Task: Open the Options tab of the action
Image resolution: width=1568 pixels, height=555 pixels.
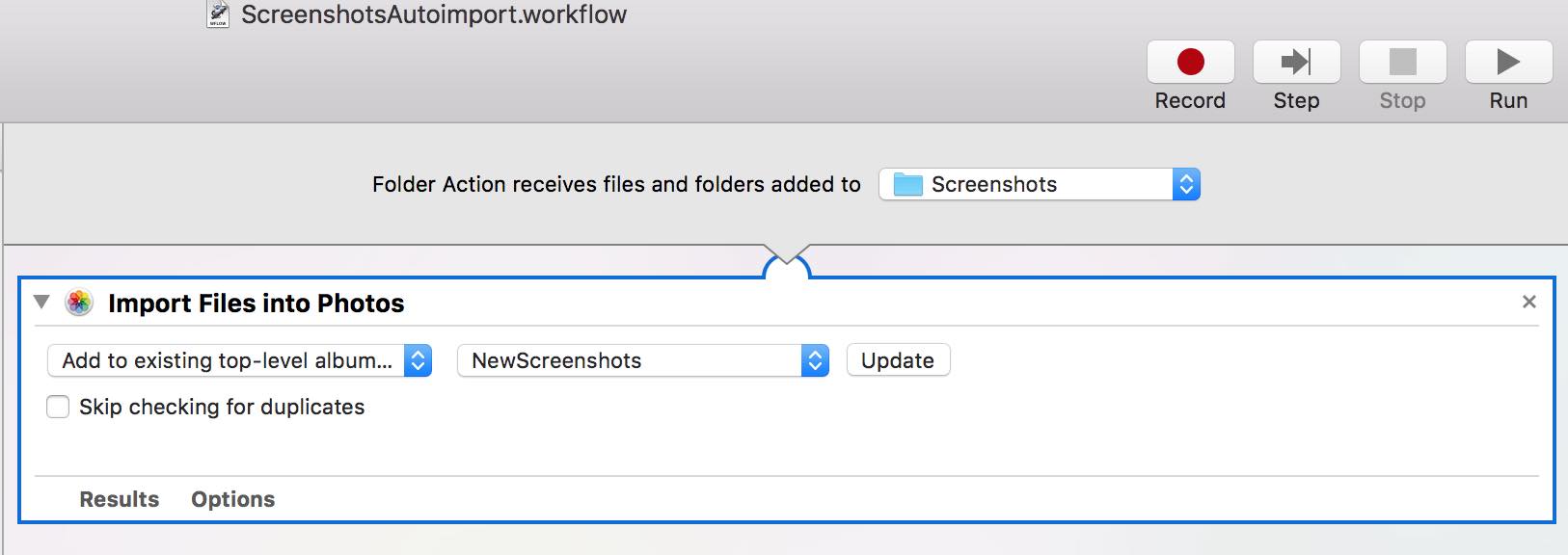Action: pos(232,499)
